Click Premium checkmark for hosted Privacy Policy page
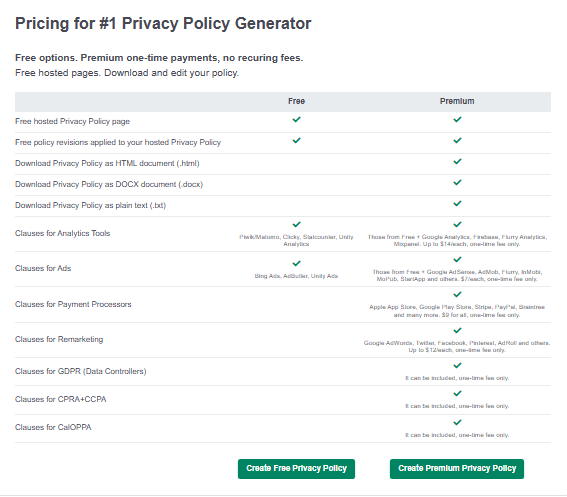567x497 pixels. (x=457, y=119)
